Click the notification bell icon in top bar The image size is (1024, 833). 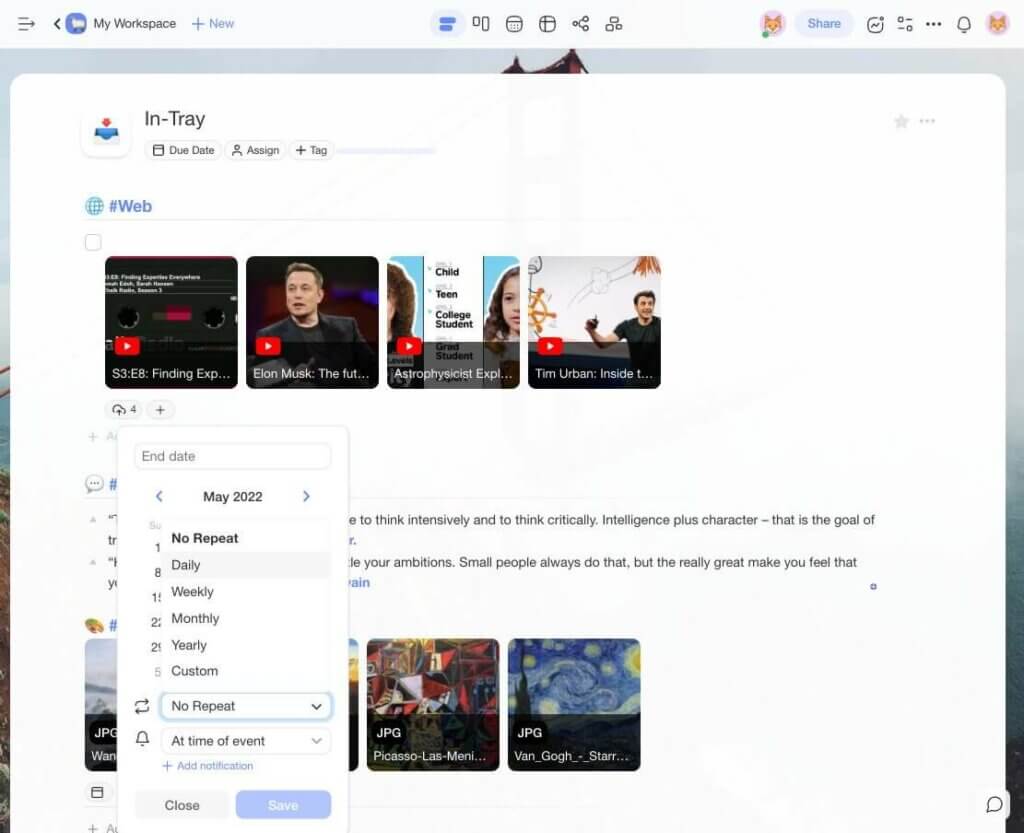[x=964, y=24]
